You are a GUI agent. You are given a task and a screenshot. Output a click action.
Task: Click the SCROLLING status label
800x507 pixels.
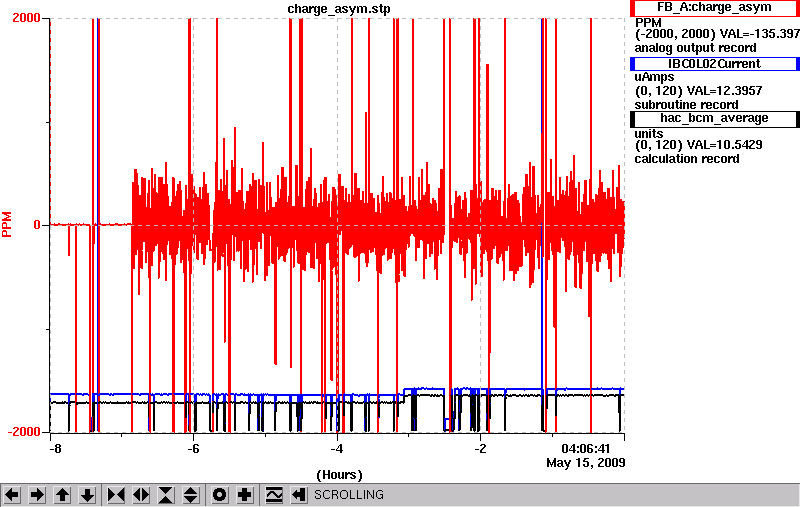coord(349,495)
